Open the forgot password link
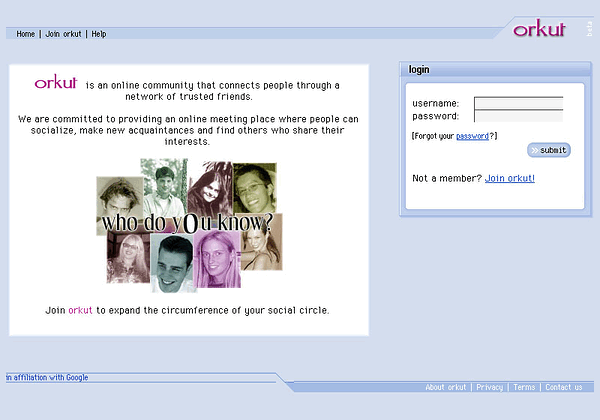Viewport: 600px width, 420px height. tap(472, 136)
